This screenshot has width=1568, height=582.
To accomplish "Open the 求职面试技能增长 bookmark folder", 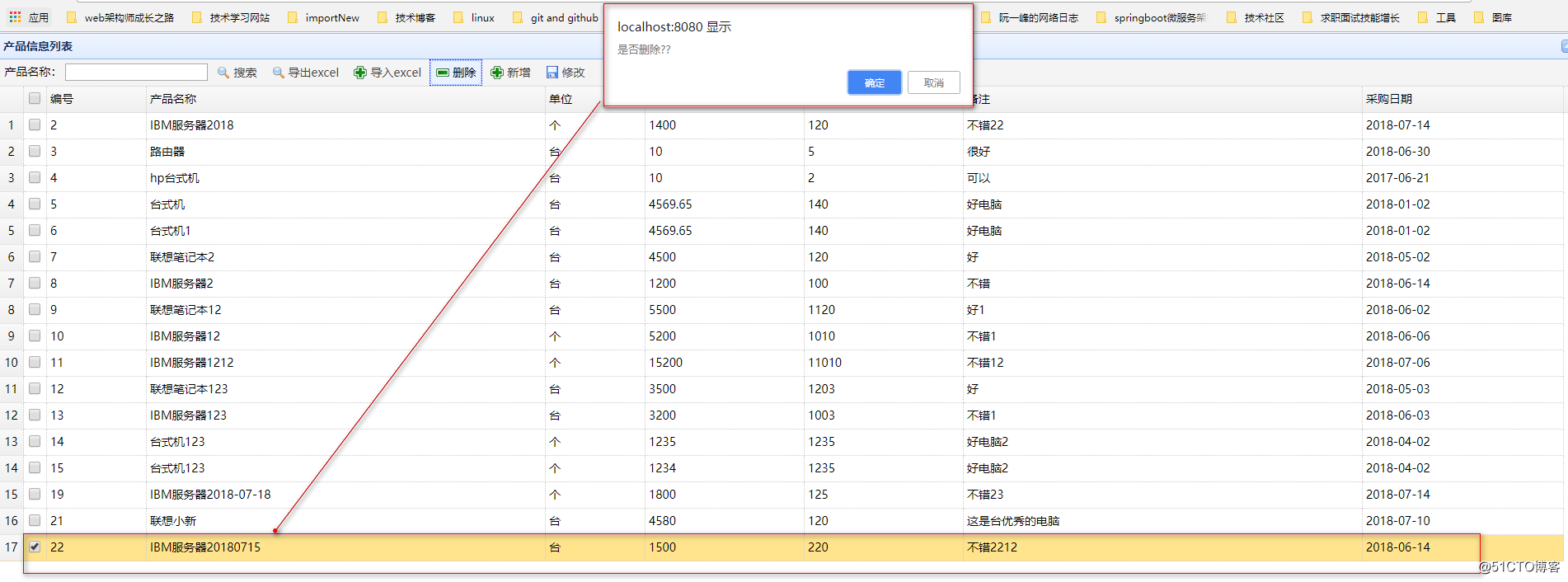I will click(1350, 17).
